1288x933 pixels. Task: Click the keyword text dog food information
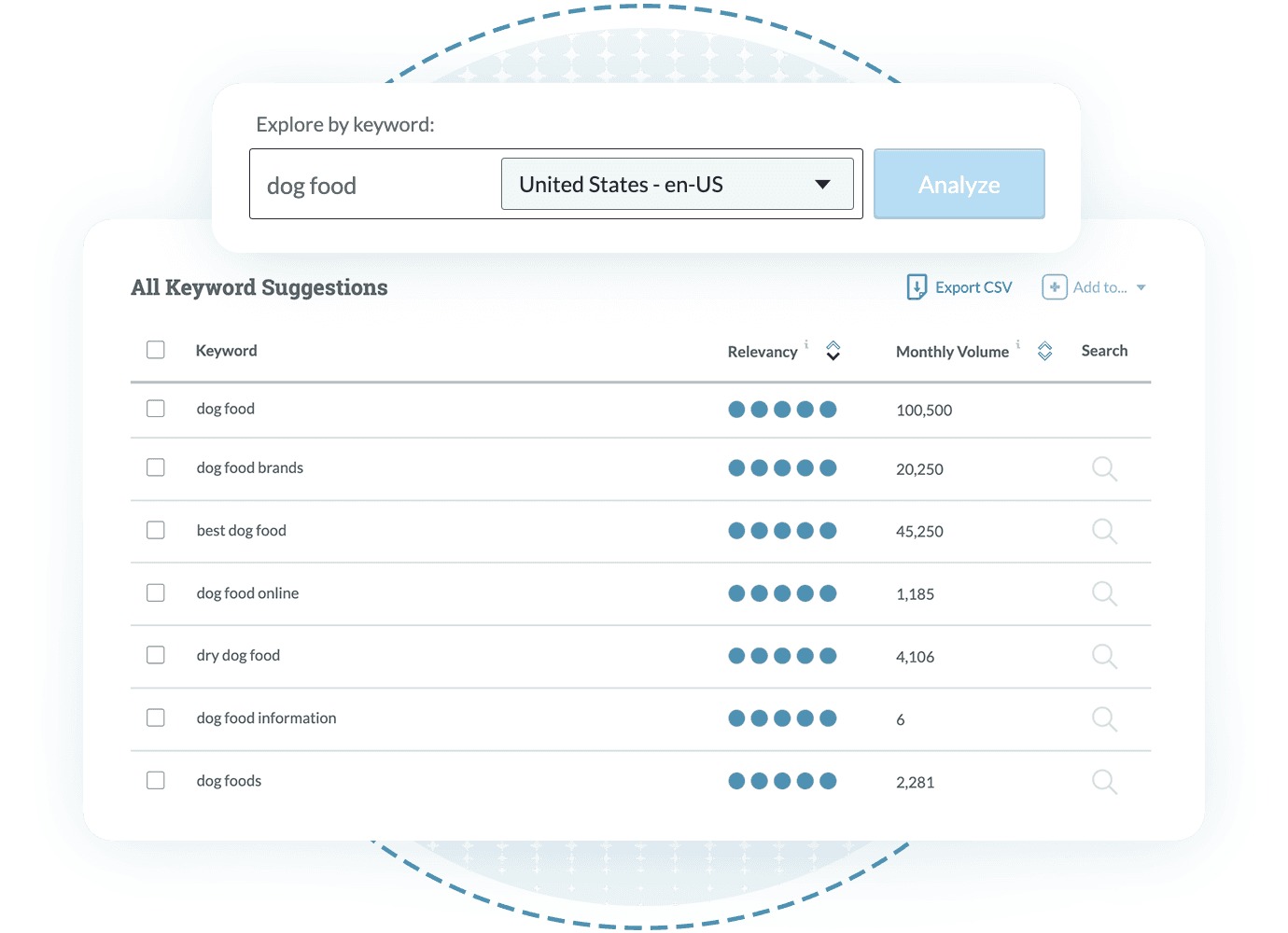click(x=267, y=717)
